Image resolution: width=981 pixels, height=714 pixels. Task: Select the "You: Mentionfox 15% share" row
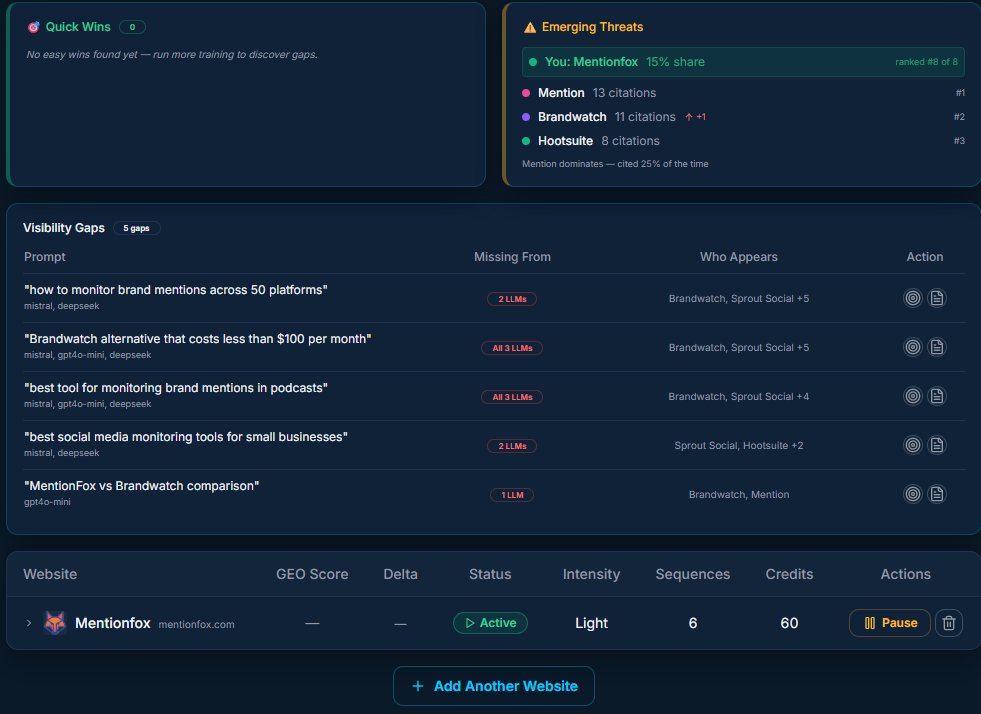coord(743,62)
